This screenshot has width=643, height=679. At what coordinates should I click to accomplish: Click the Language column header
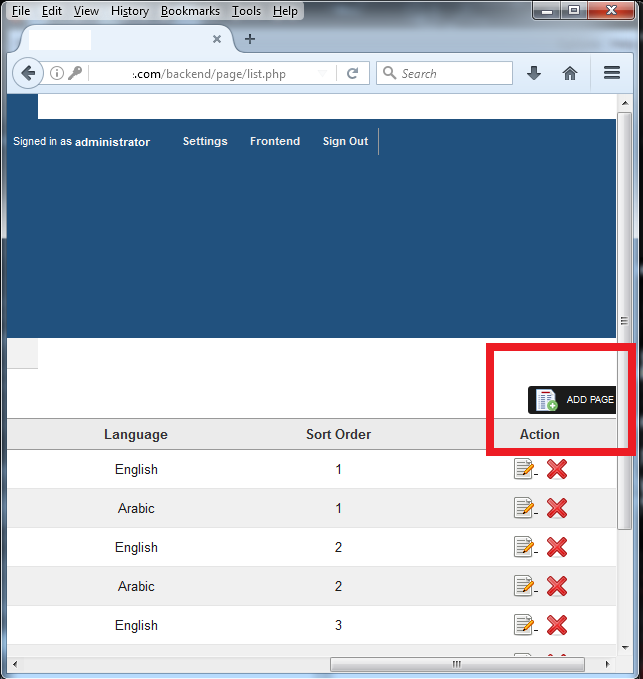(x=136, y=434)
